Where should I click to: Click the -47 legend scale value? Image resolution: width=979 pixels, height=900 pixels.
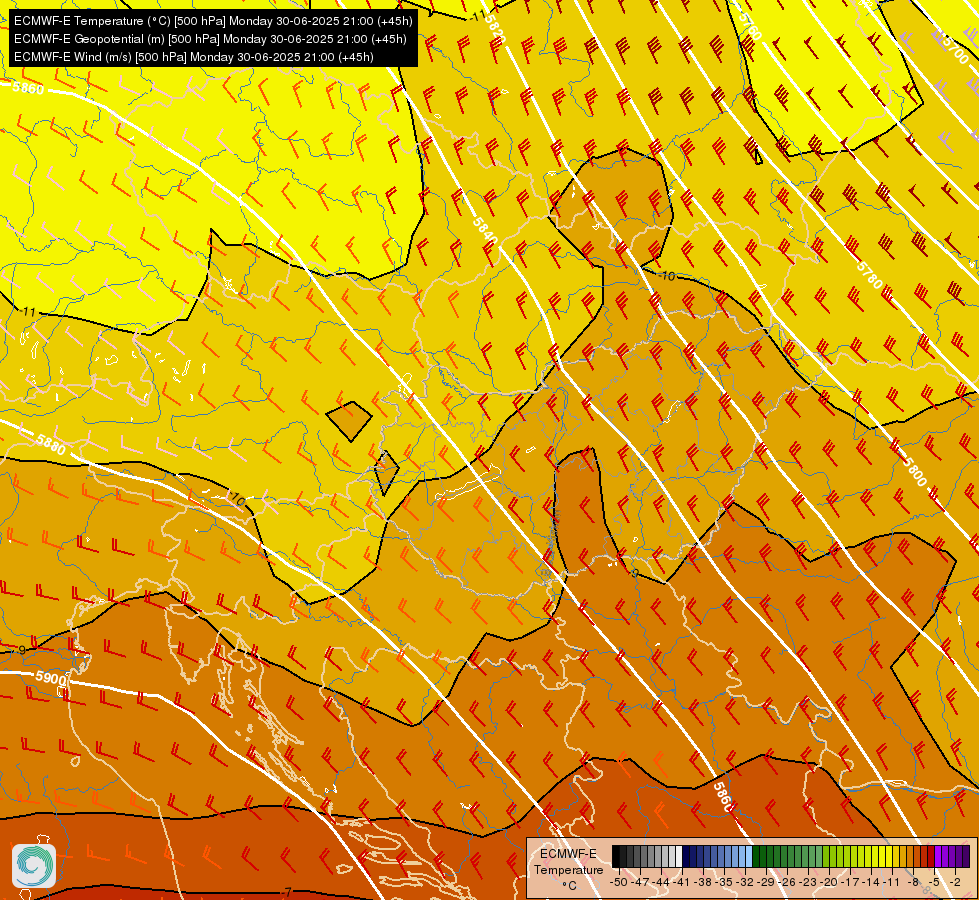[640, 882]
